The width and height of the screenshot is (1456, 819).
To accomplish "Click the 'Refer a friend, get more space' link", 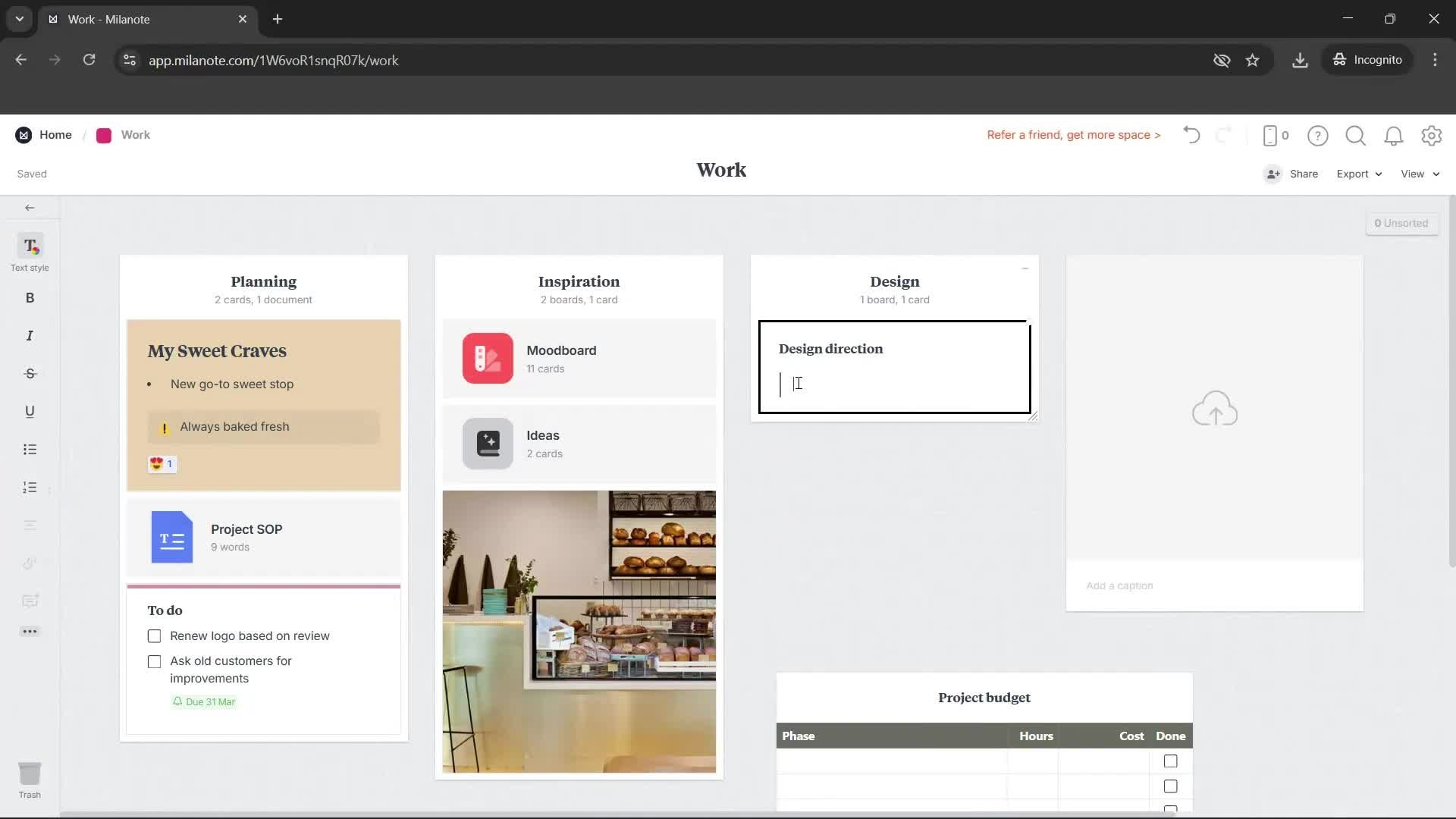I will [x=1072, y=135].
